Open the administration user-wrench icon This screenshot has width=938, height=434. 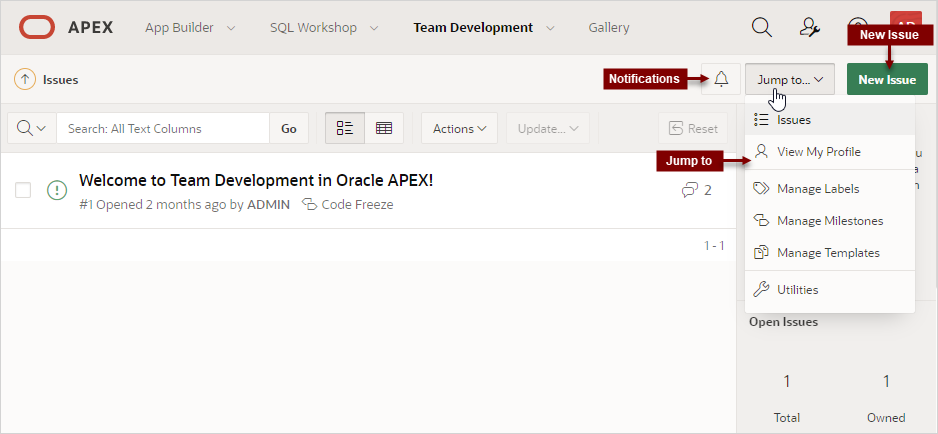(x=810, y=28)
